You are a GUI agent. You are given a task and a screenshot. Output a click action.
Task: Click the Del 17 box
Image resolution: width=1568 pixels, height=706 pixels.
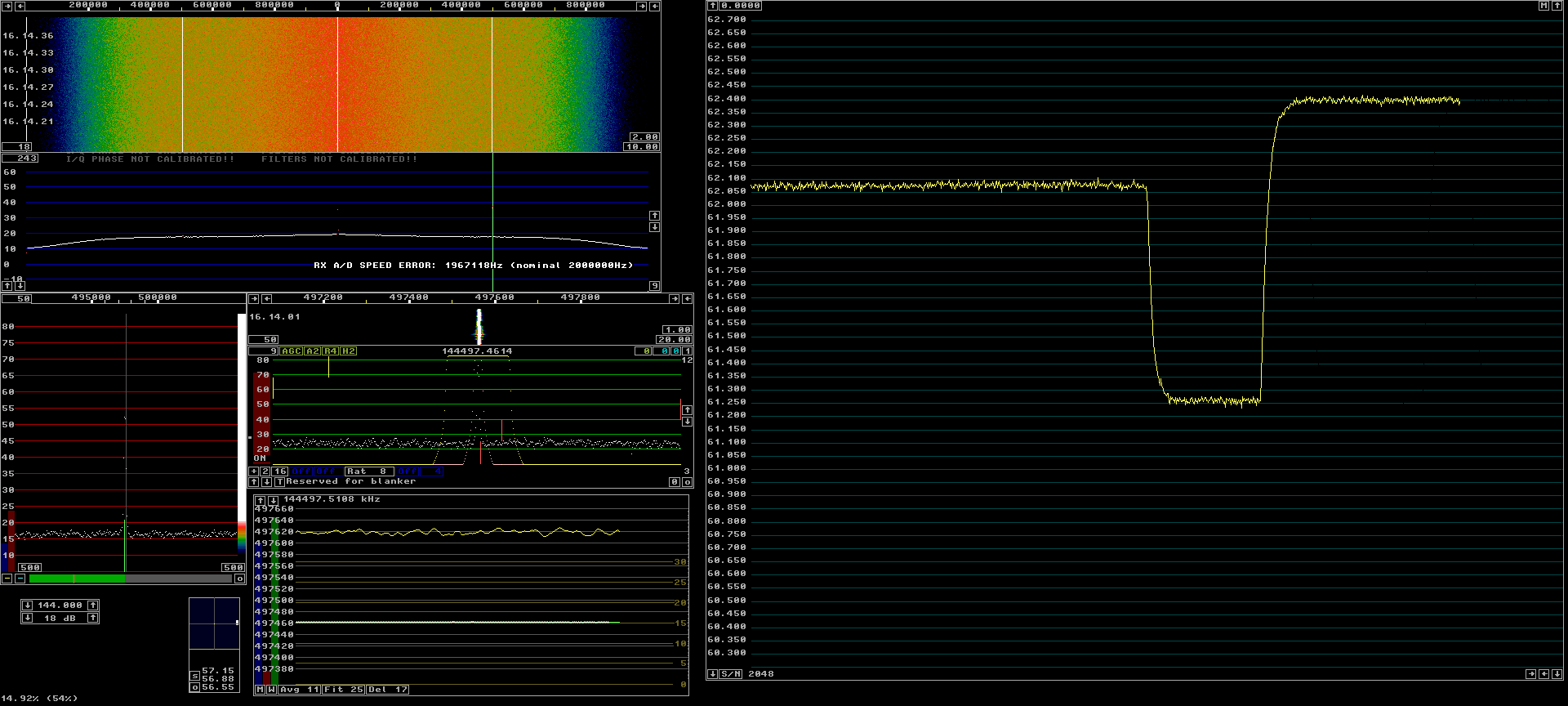tap(387, 690)
